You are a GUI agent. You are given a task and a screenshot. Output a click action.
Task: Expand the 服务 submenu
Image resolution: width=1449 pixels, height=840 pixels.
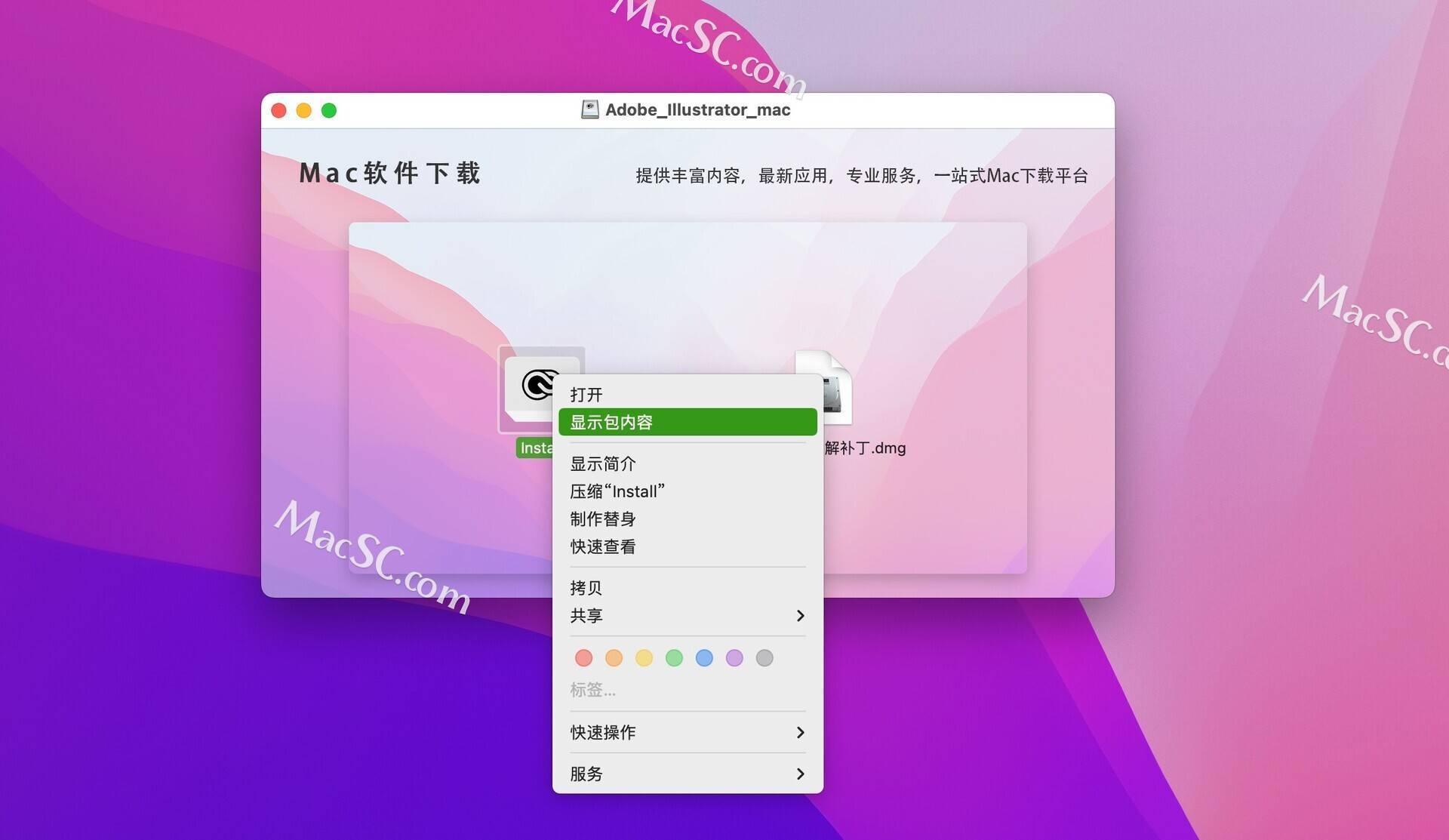pos(688,774)
